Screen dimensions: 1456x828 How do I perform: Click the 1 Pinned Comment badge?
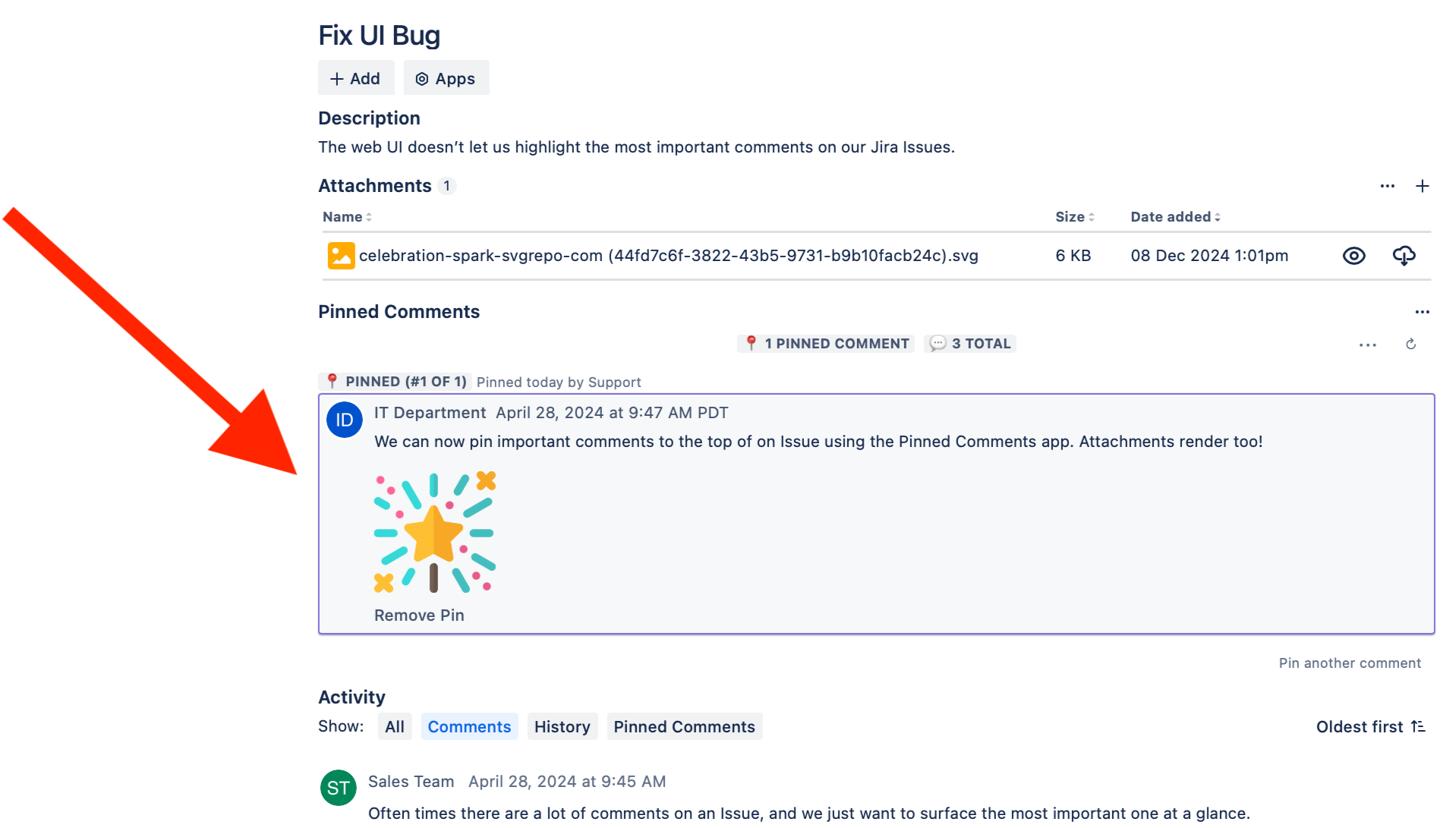(x=825, y=343)
